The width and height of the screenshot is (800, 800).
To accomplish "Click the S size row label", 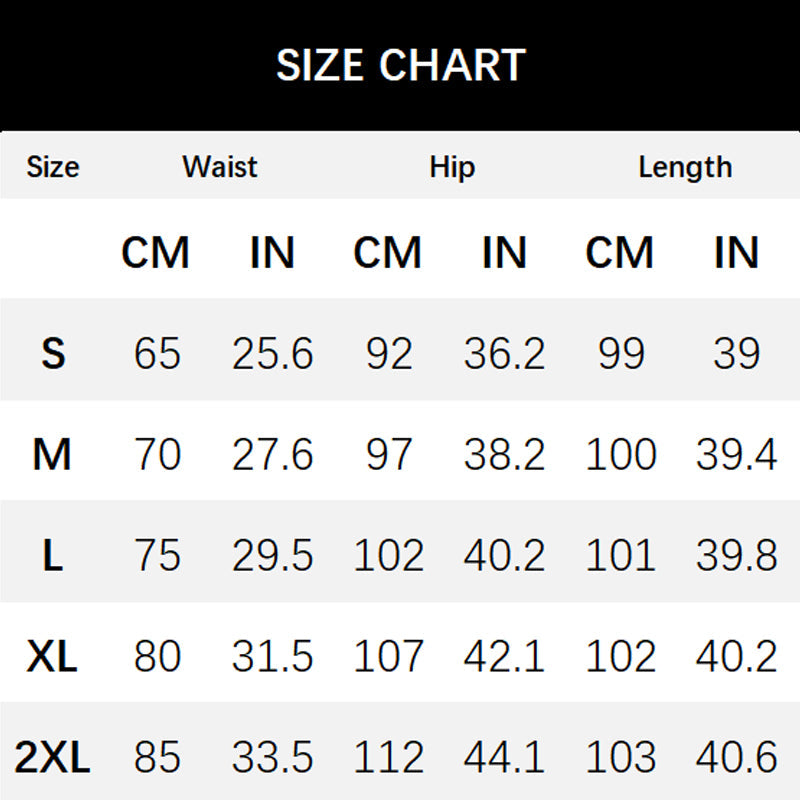I will pos(53,354).
